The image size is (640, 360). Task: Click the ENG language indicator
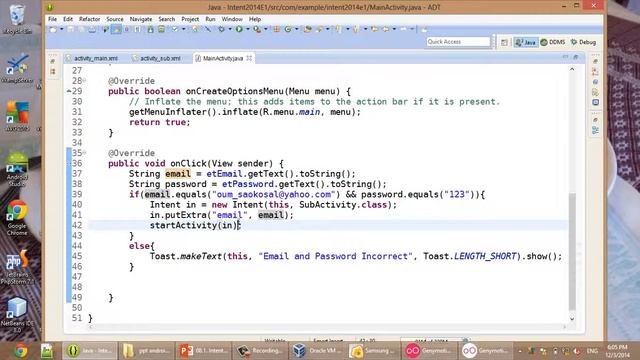coord(592,351)
